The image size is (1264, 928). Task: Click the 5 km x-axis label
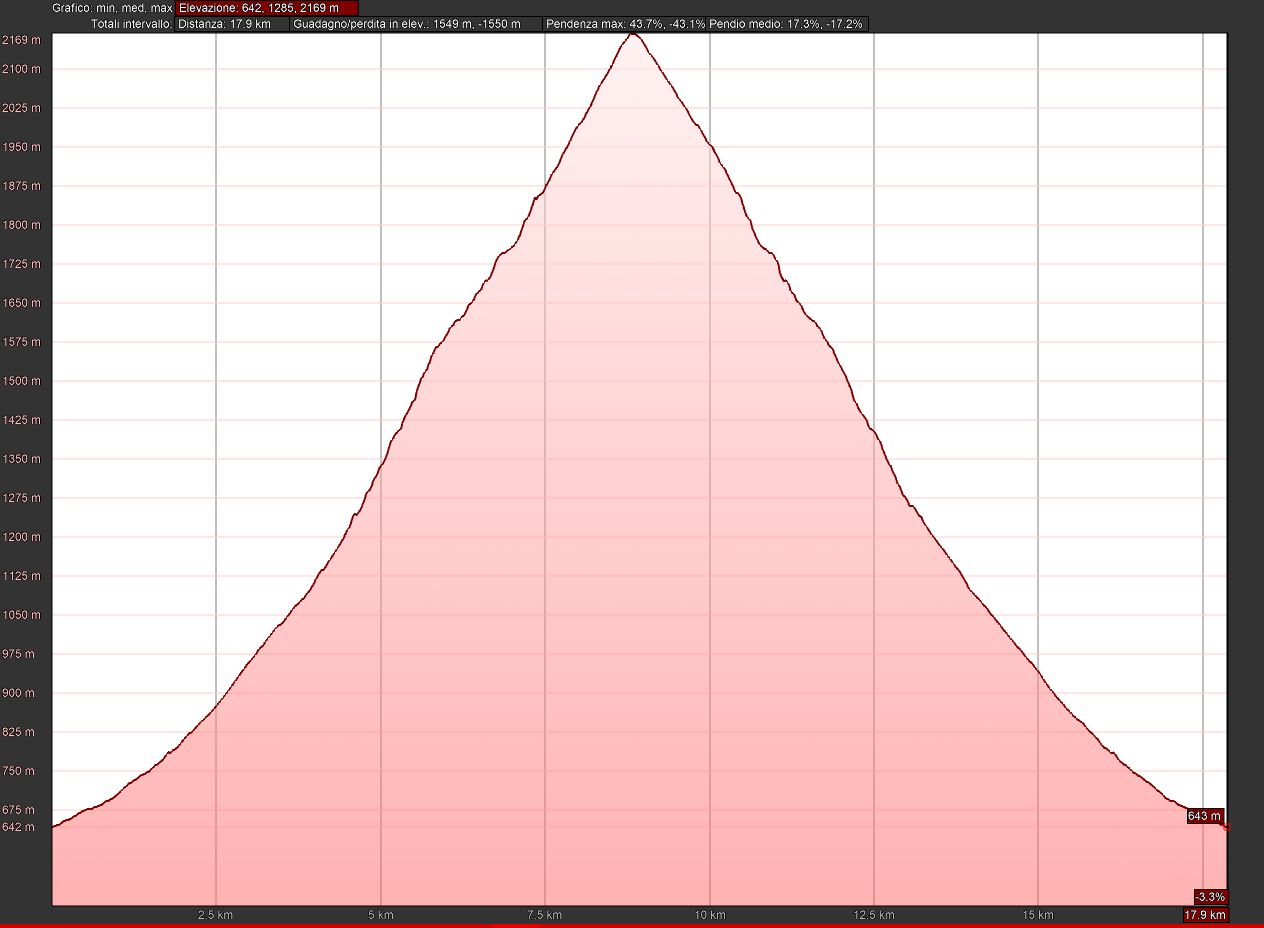coord(381,915)
